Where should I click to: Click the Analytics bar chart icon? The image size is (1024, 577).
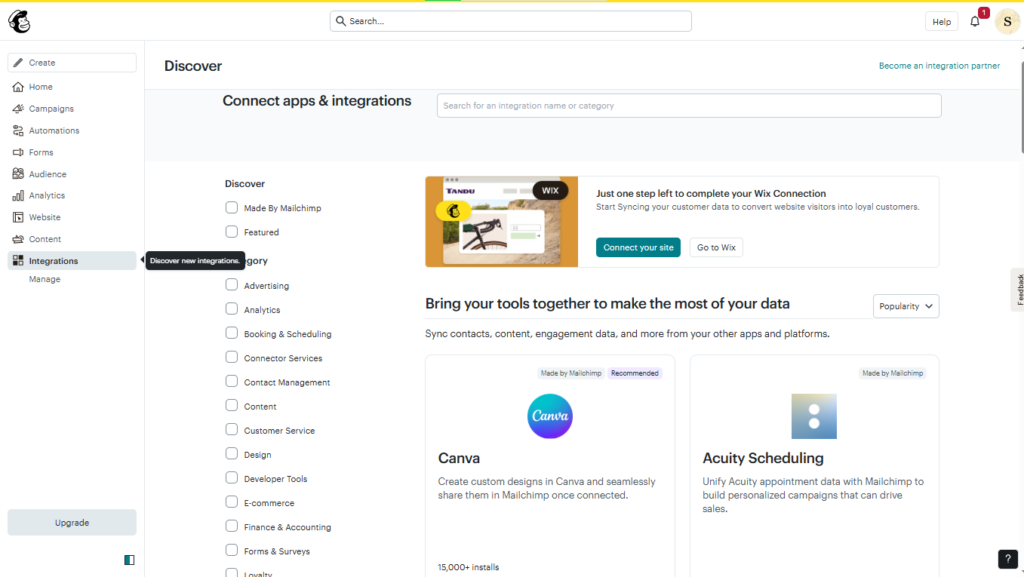(18, 195)
